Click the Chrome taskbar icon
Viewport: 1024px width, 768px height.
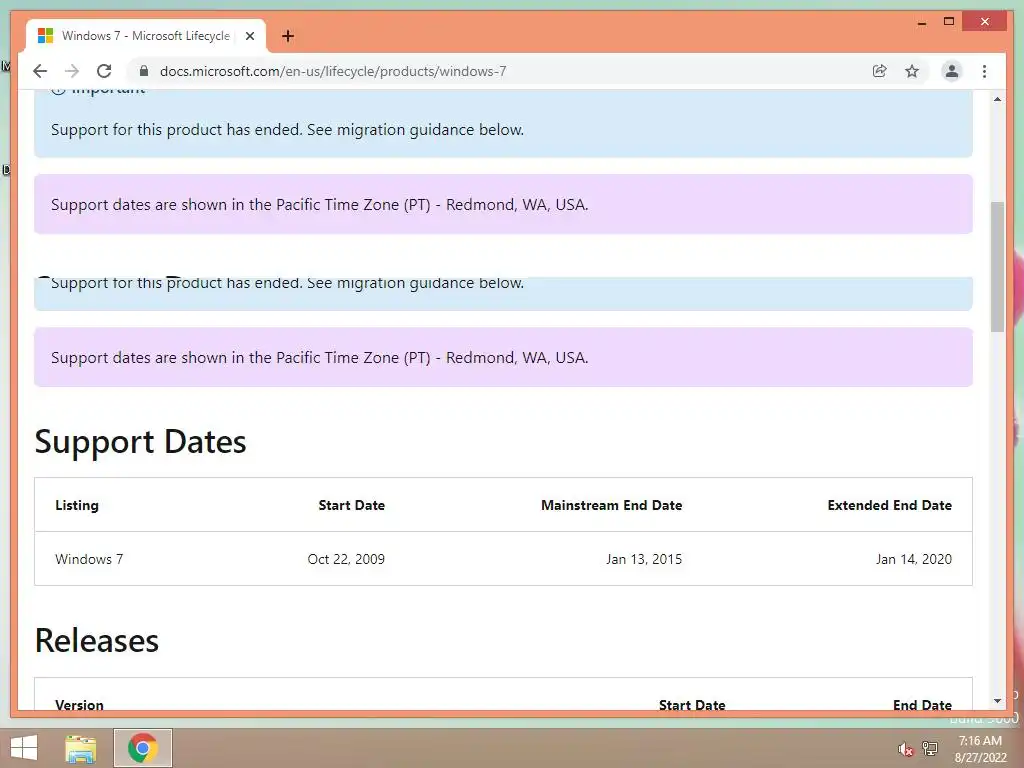click(143, 748)
